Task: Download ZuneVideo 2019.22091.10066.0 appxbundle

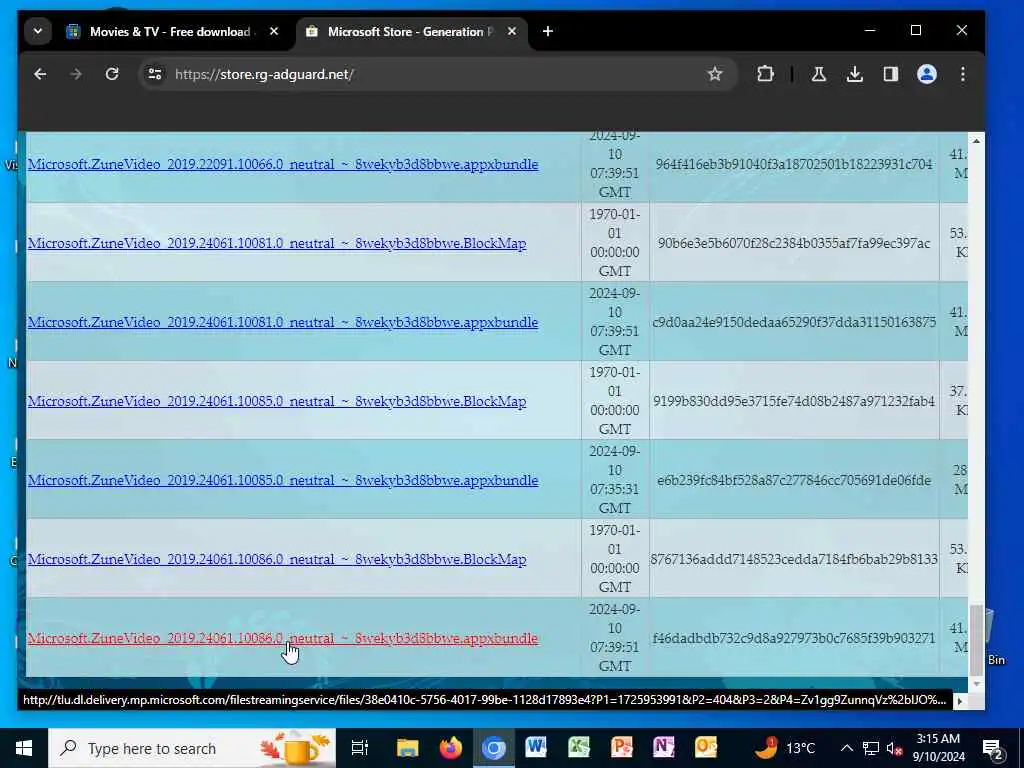Action: [x=283, y=164]
